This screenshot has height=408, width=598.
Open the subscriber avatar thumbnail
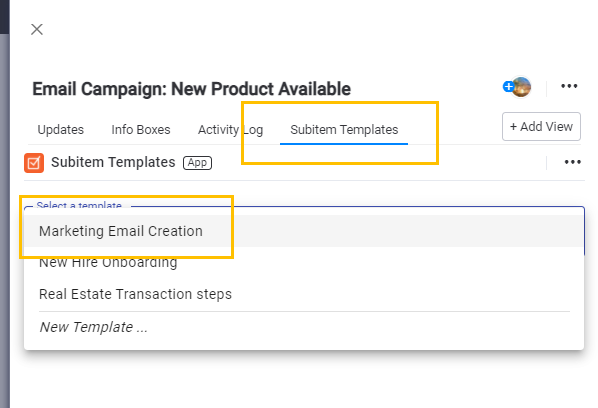click(x=522, y=87)
